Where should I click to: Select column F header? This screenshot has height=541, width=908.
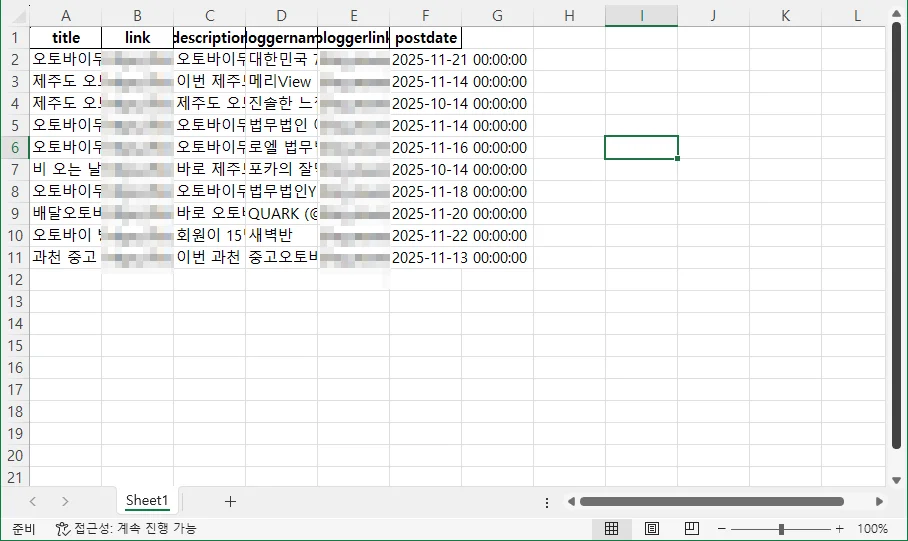[x=426, y=16]
